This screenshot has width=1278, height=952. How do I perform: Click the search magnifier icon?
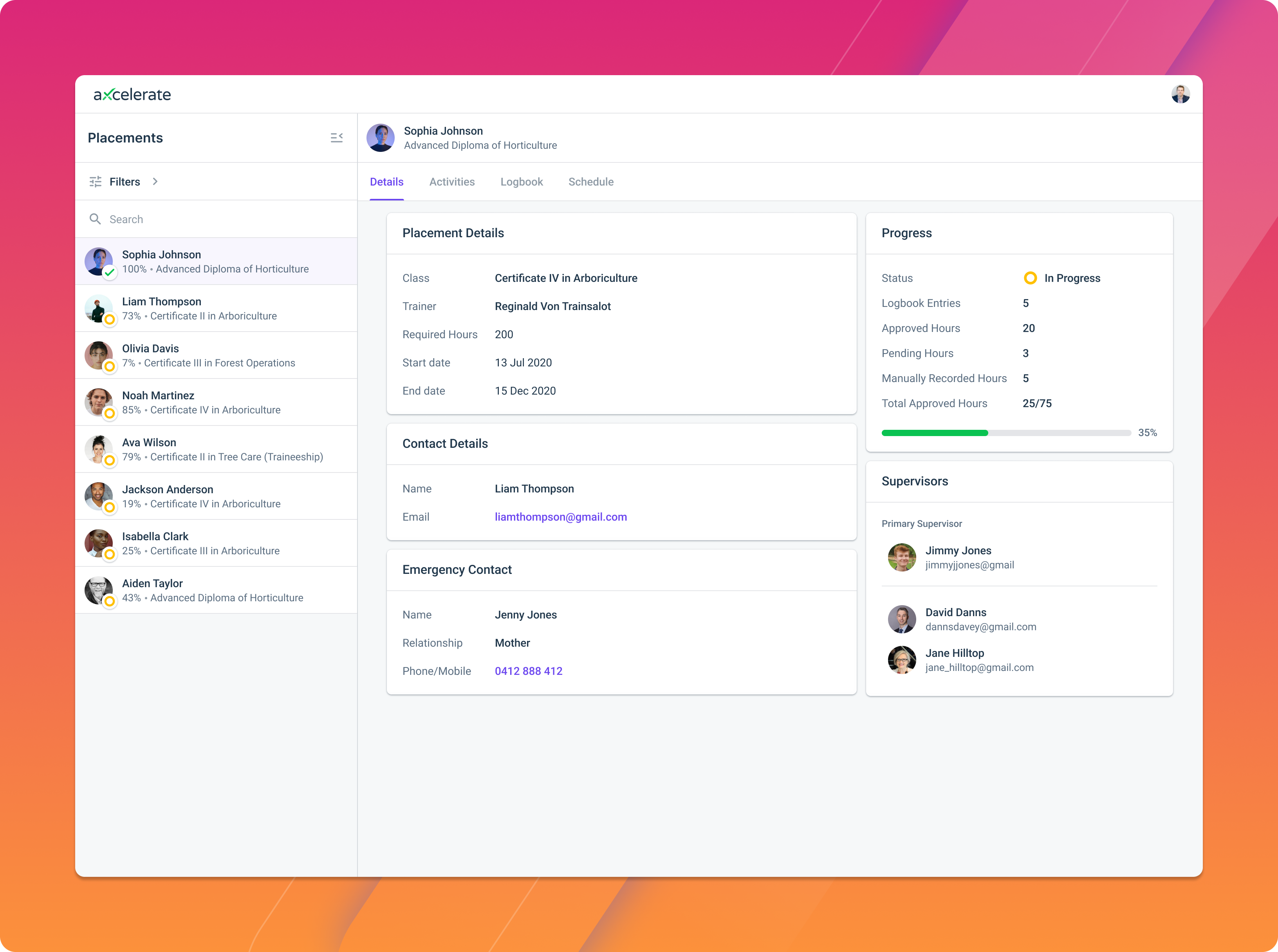[x=96, y=219]
